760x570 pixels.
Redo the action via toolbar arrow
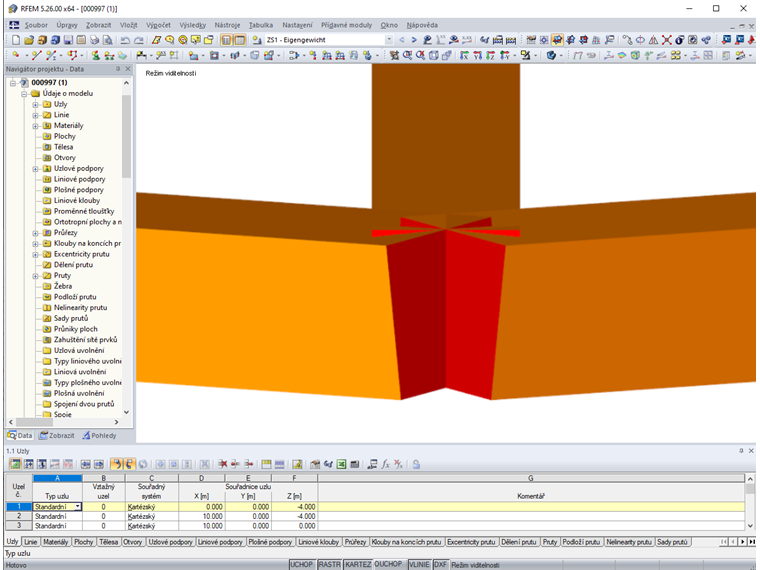[139, 40]
